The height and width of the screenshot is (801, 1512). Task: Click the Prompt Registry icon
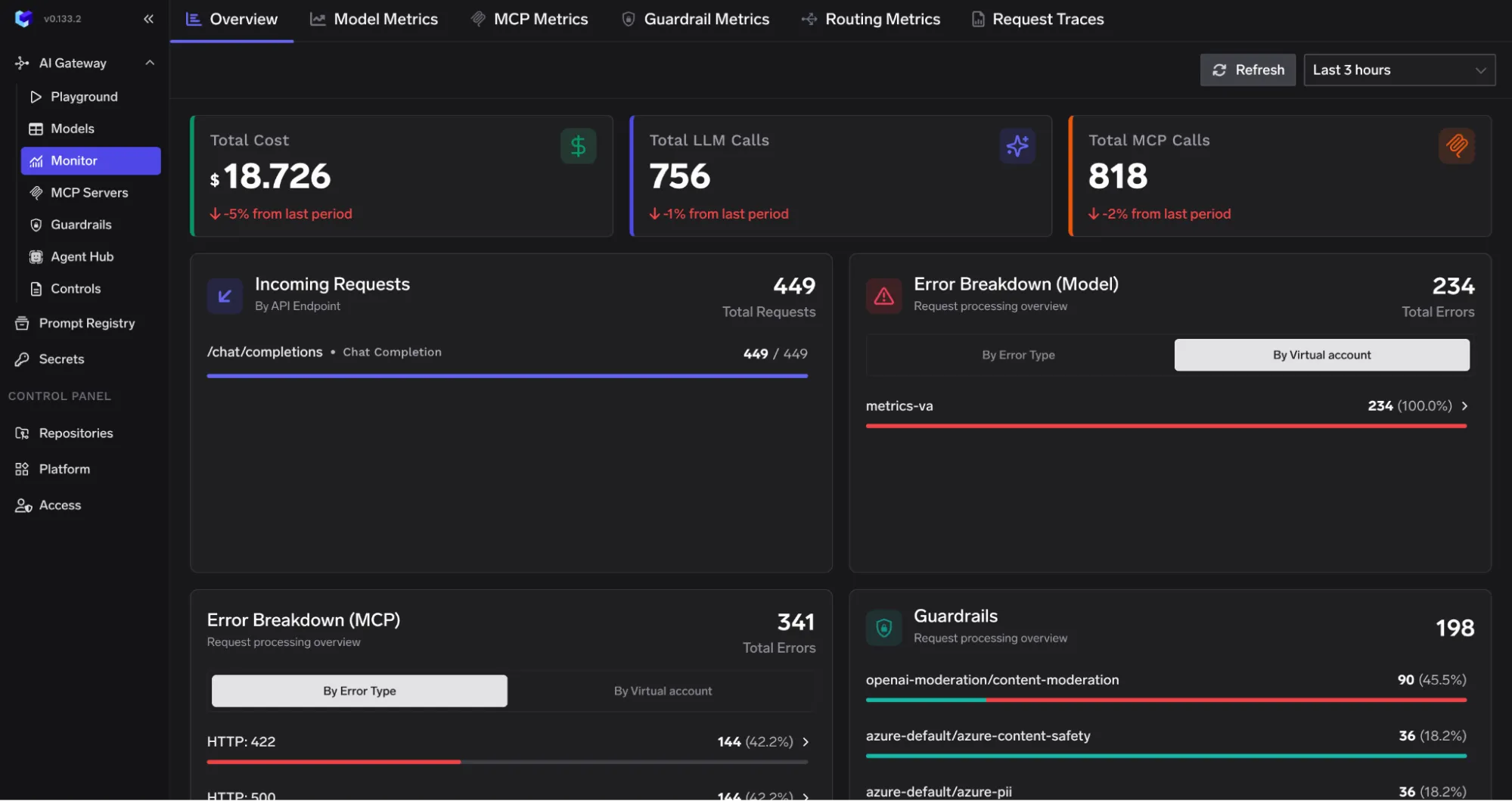point(21,323)
